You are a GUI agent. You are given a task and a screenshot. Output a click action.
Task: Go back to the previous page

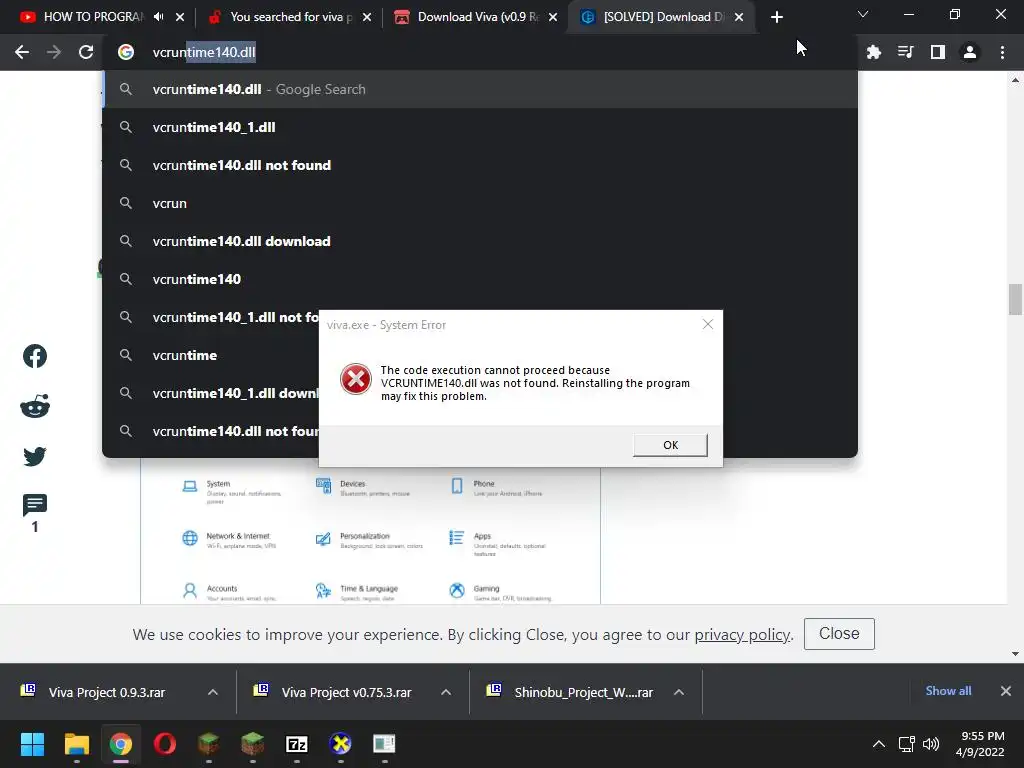click(22, 52)
